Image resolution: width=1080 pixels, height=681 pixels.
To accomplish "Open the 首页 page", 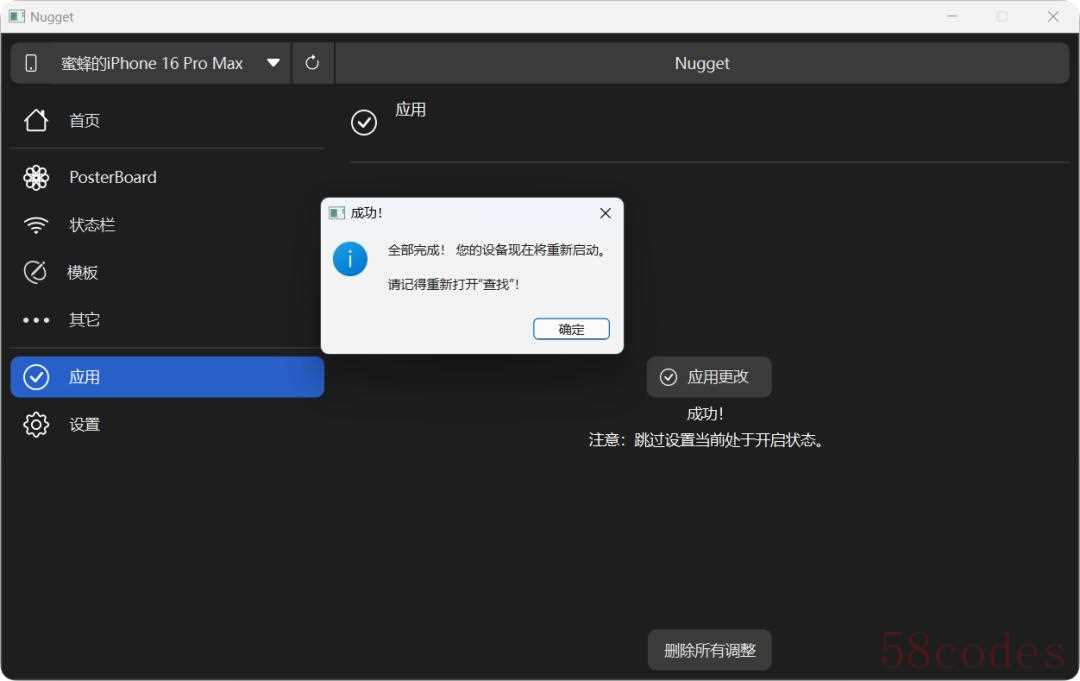I will [85, 121].
